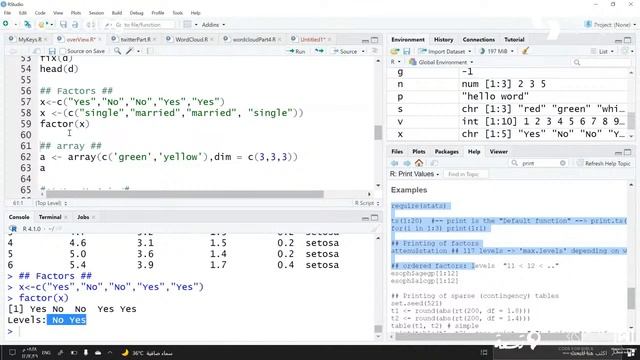Viewport: 640px width, 360px height.
Task: Open the 197 MiB memory usage dropdown
Action: tap(496, 51)
